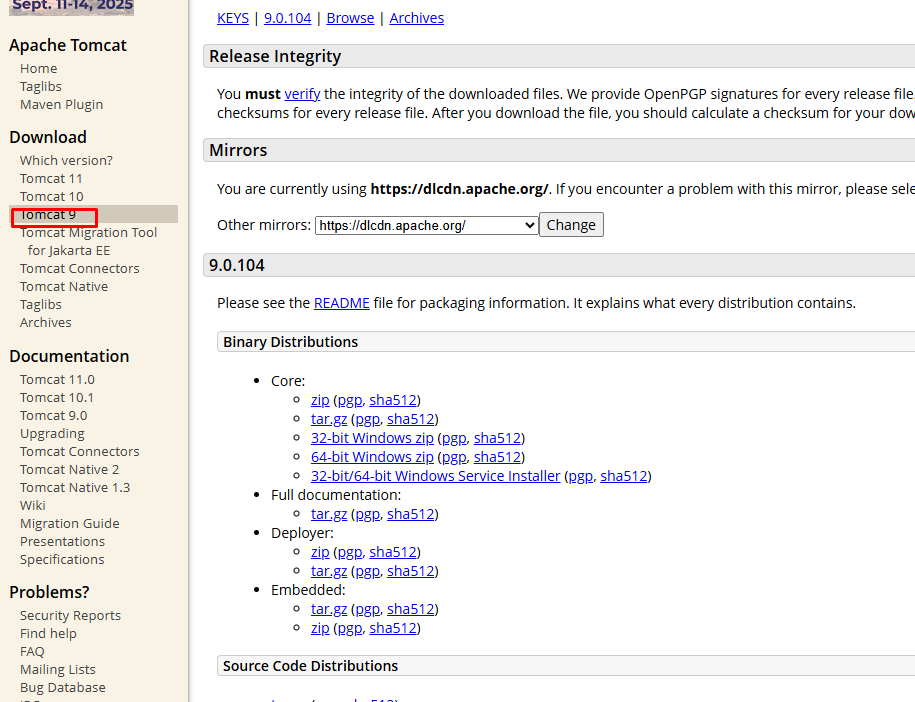Open Bug Database sidebar link
The width and height of the screenshot is (915, 702).
click(62, 689)
